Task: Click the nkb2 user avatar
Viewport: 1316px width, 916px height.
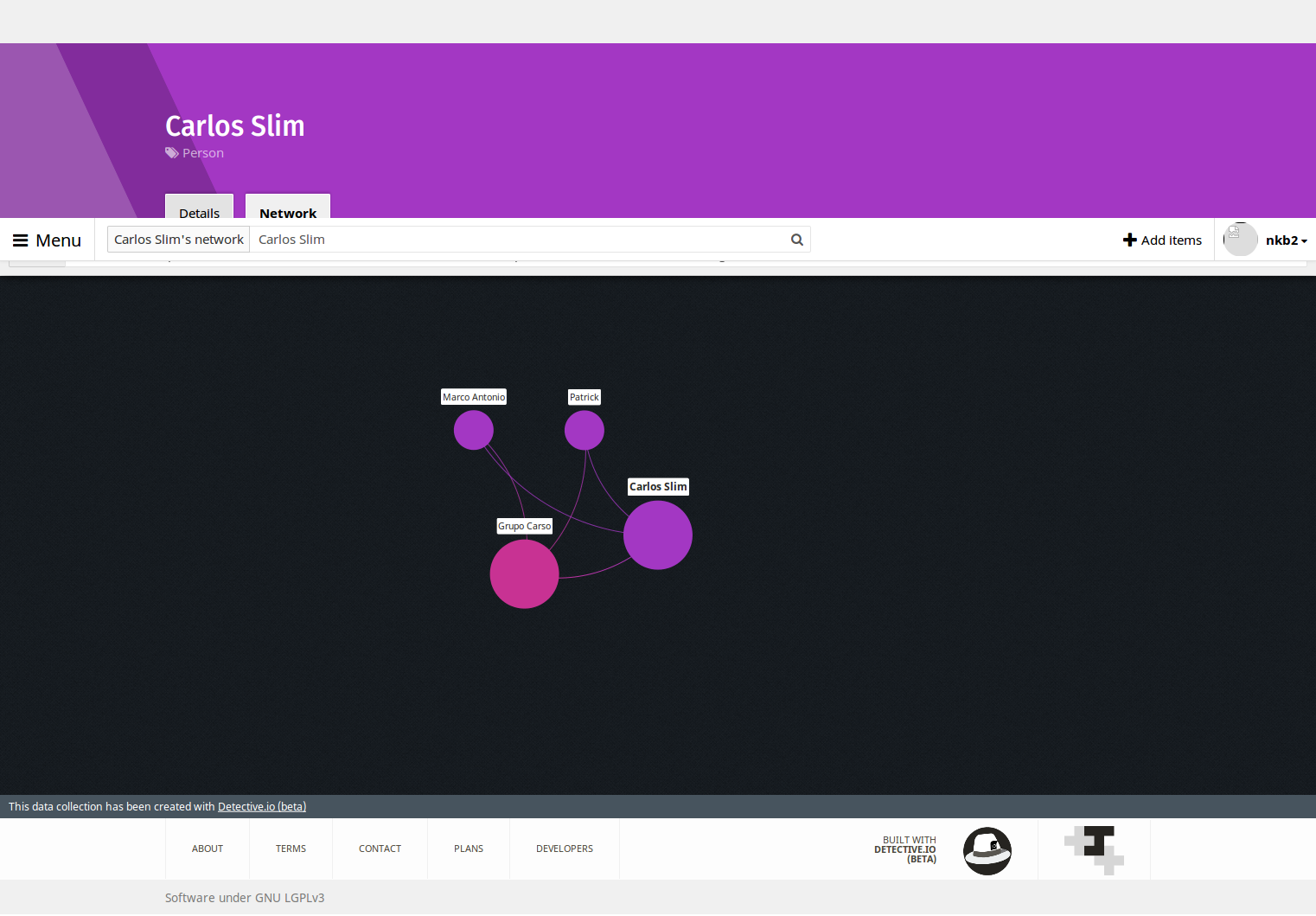Action: (x=1240, y=240)
